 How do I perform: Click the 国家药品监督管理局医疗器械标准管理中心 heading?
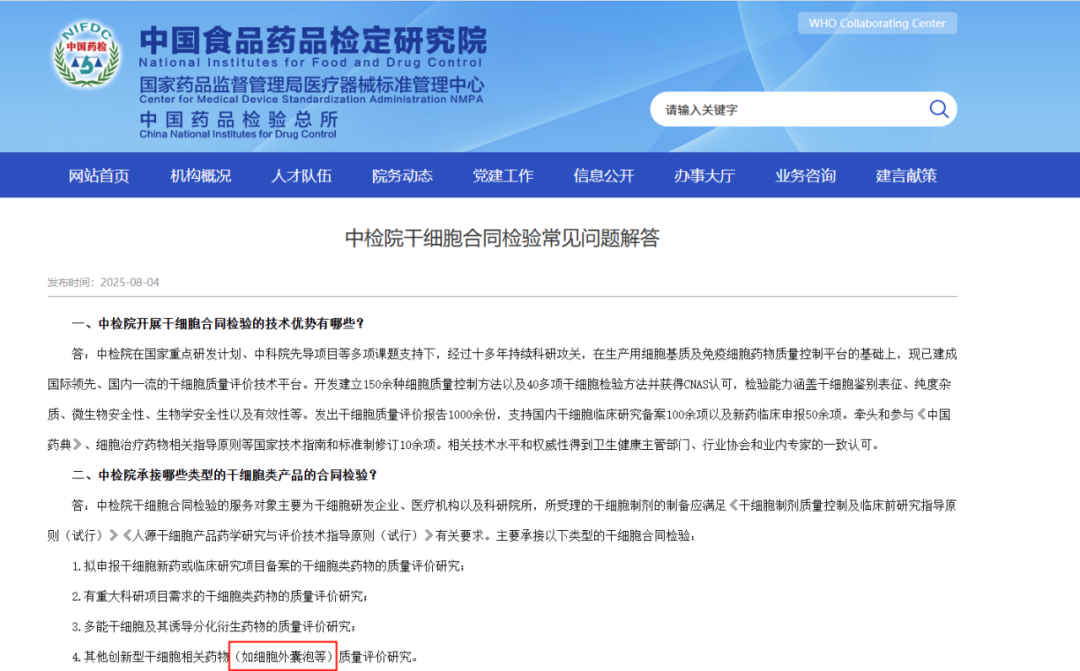click(311, 85)
